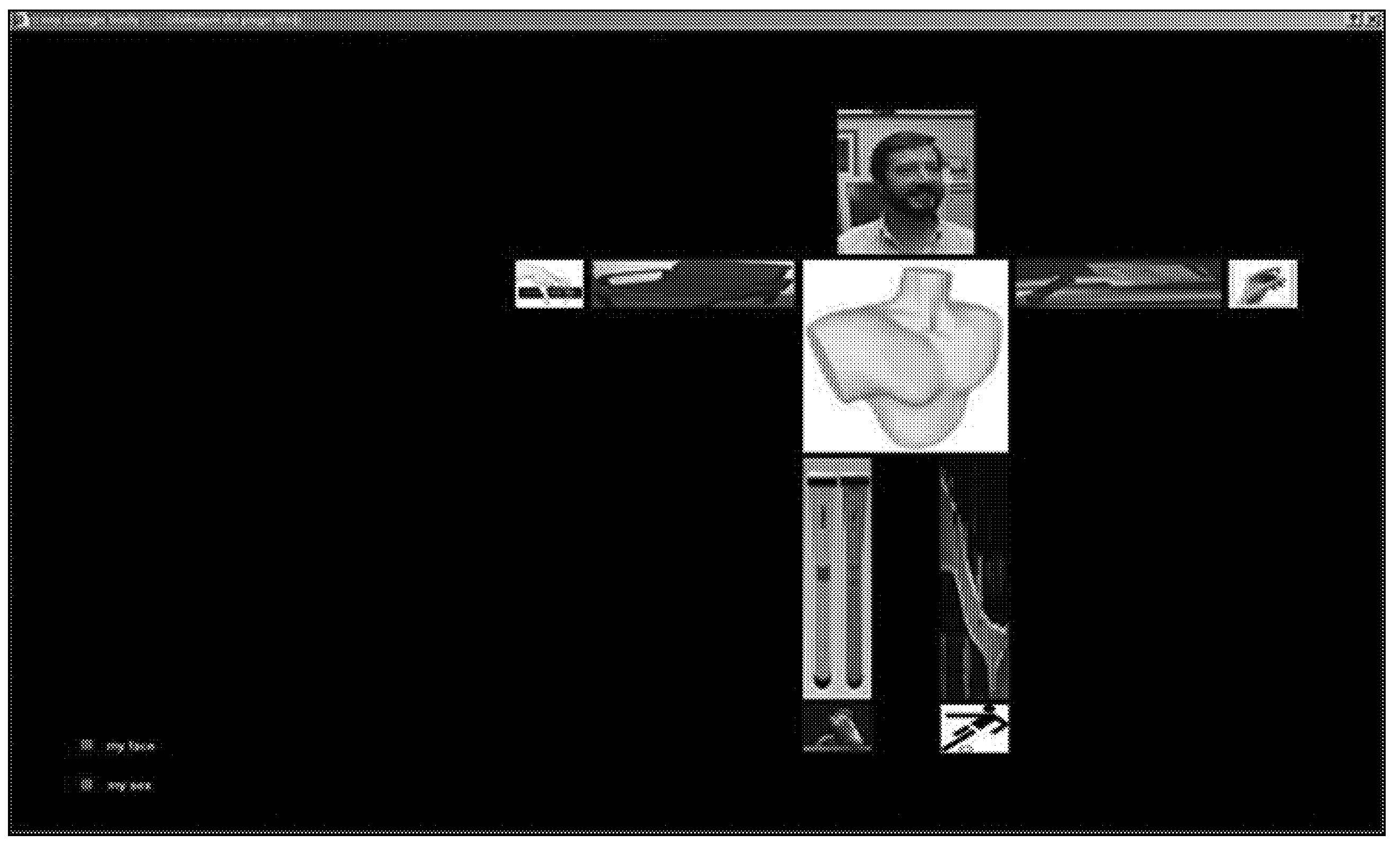Click the white torso image tile
Viewport: 1400px width, 843px height.
coord(905,356)
